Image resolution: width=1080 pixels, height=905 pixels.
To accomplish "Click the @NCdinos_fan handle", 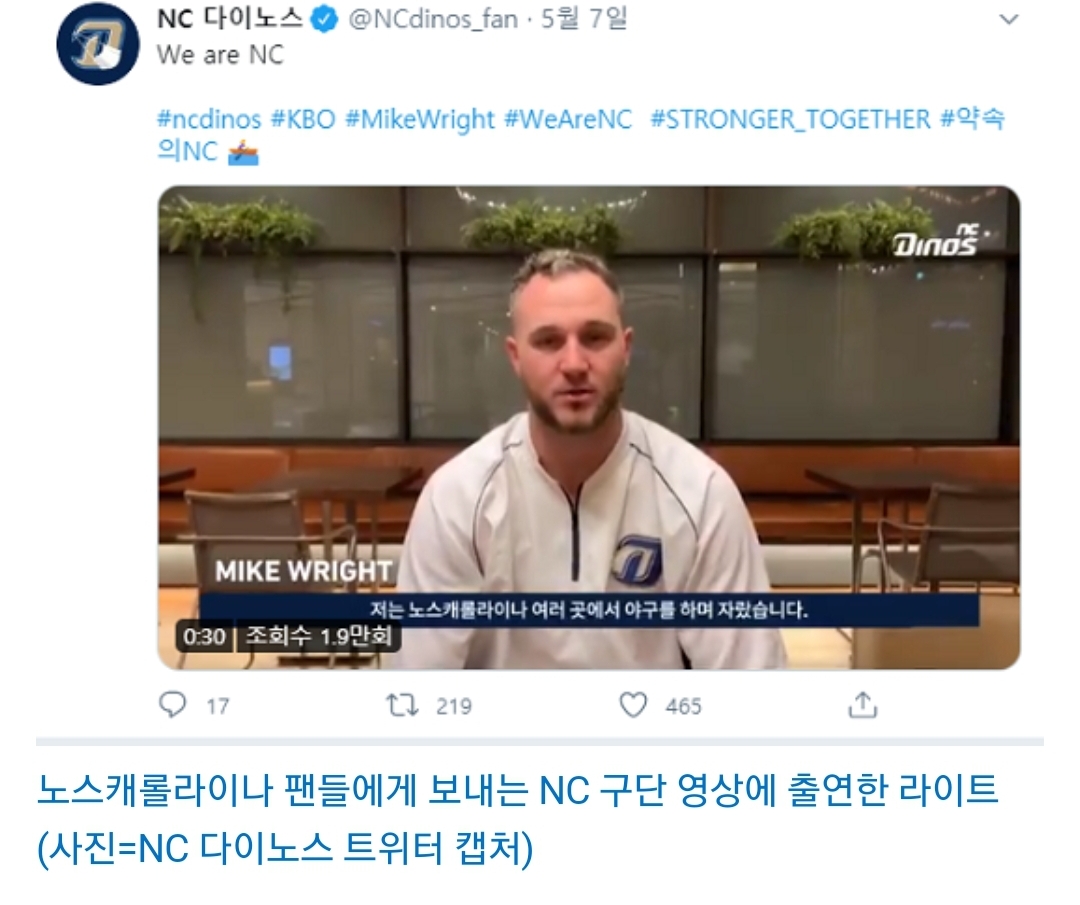I will [433, 19].
